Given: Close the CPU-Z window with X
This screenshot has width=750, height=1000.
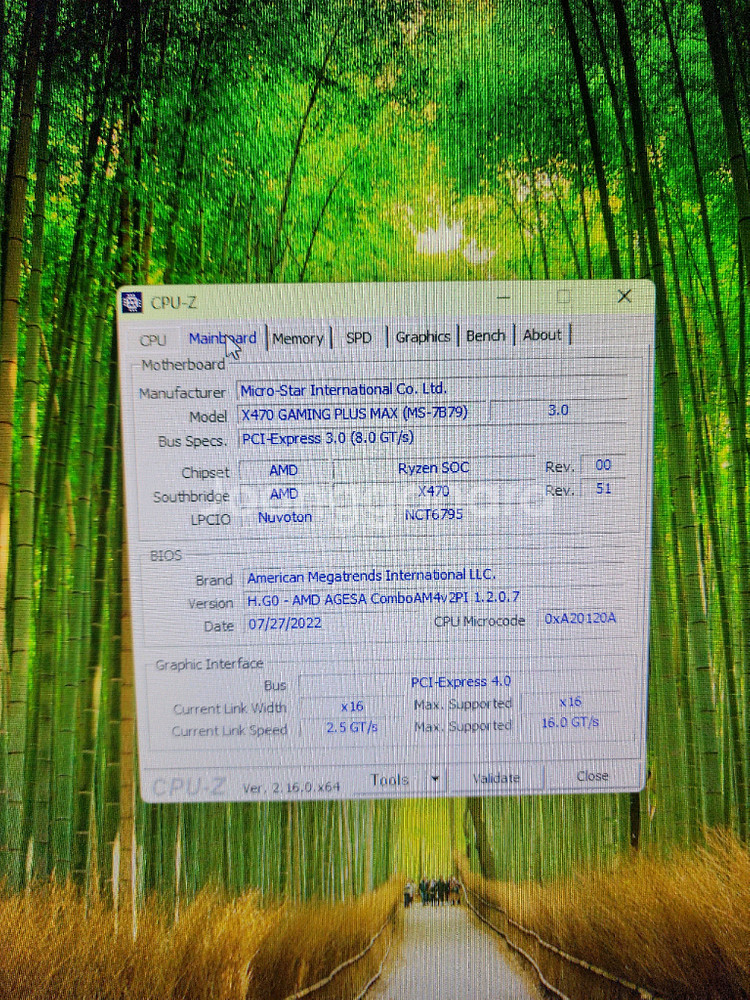Looking at the screenshot, I should tap(624, 296).
